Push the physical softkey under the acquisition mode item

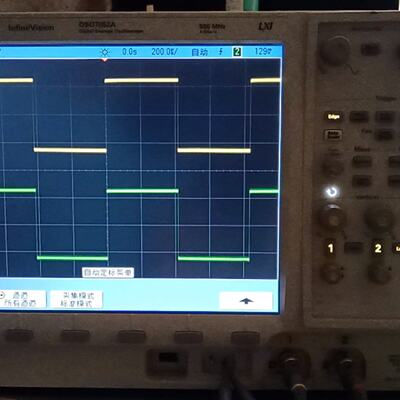75,336
